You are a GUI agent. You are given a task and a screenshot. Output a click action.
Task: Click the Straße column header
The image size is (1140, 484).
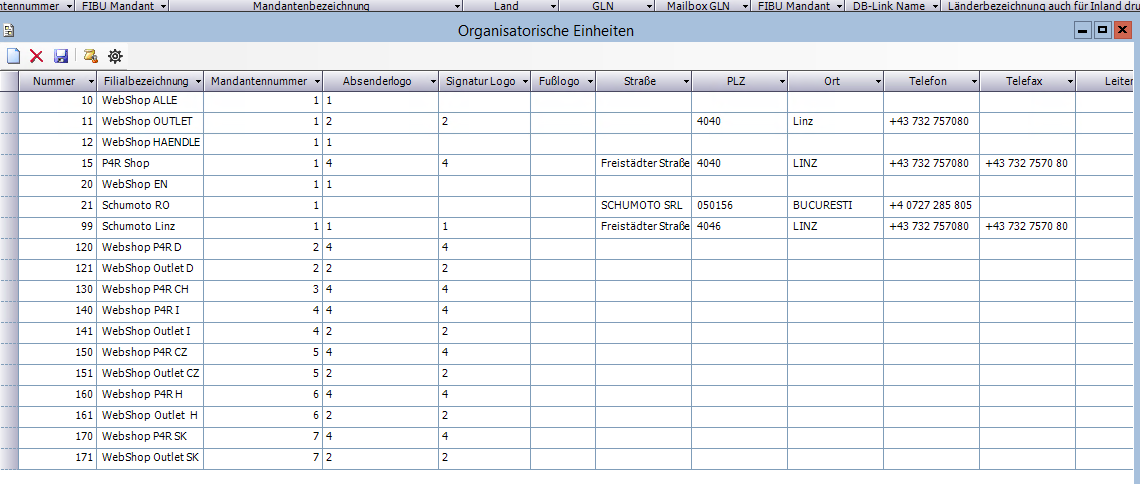638,81
